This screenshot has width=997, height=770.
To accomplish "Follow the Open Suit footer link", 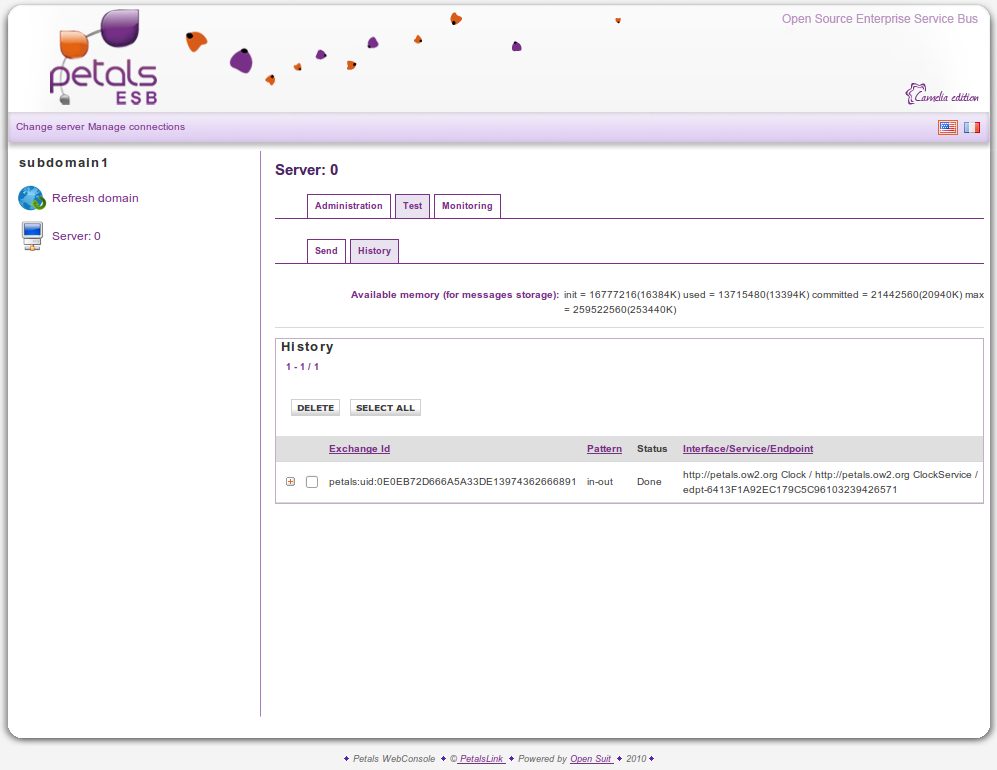I will (591, 759).
